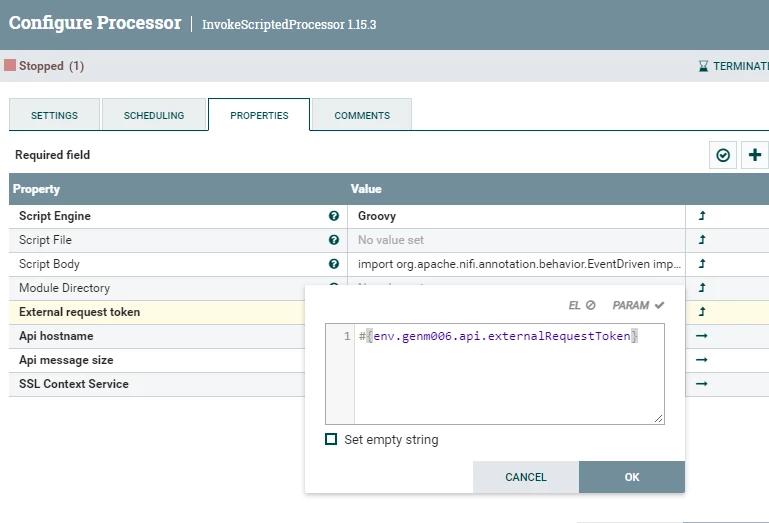Screen dimensions: 769x523
Task: Open help for Script File property
Action: [334, 240]
